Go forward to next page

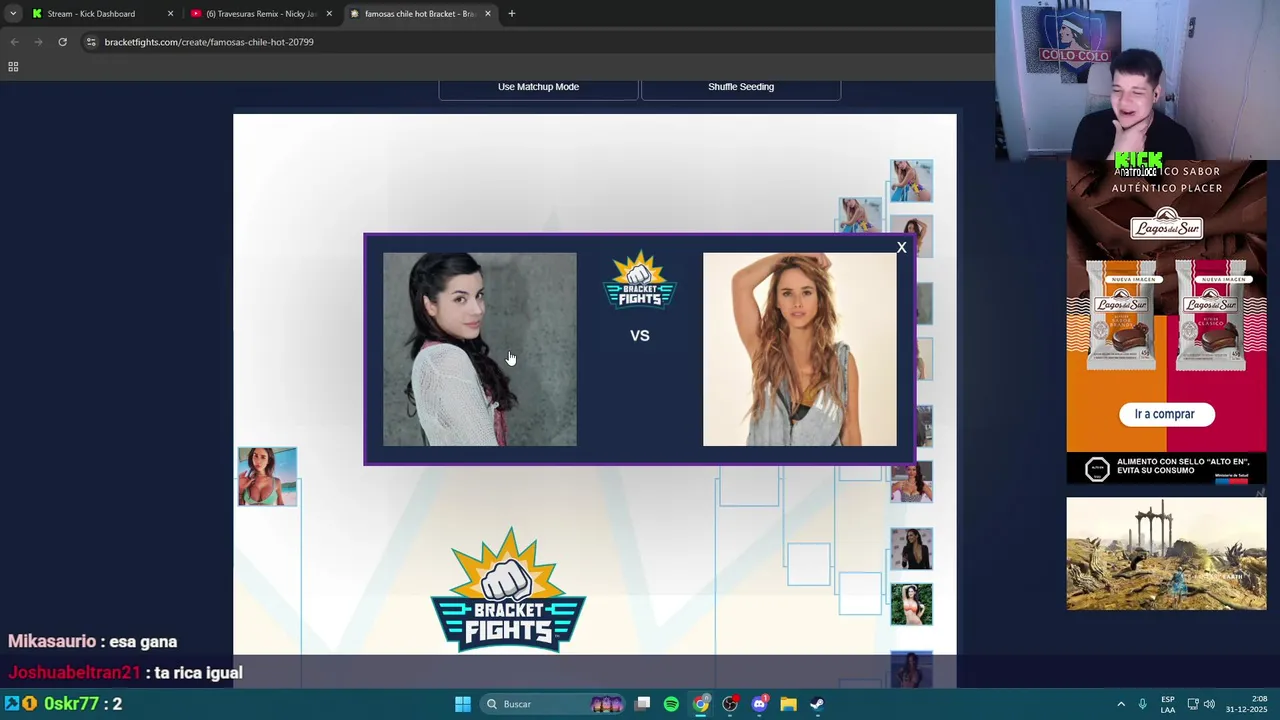point(38,42)
